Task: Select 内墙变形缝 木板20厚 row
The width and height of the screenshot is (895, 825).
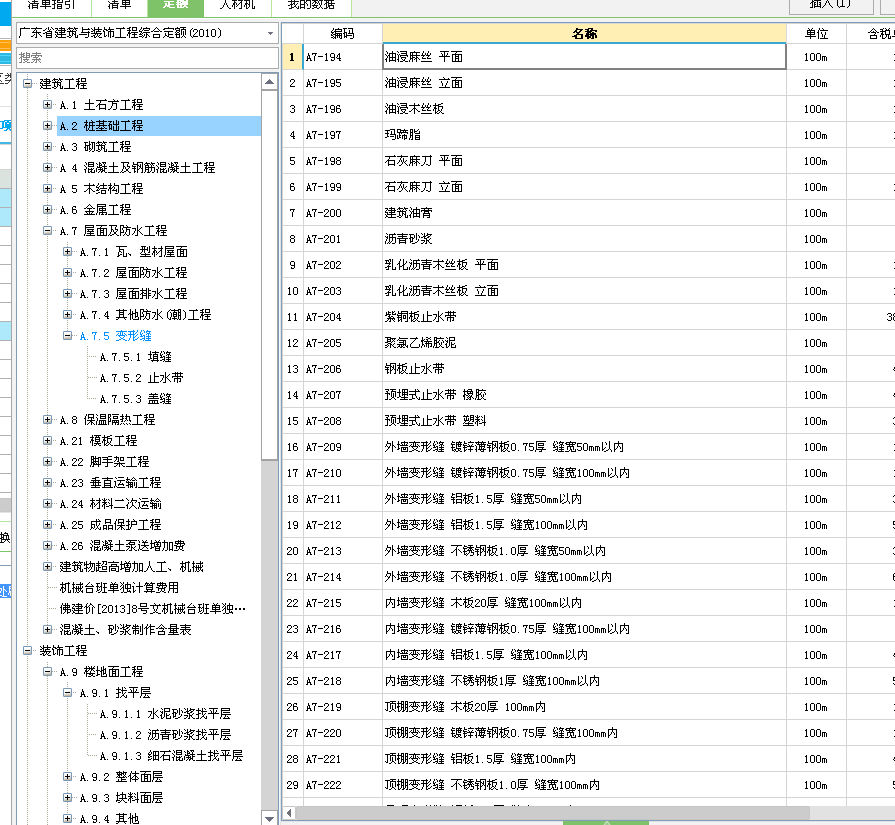Action: pos(584,603)
